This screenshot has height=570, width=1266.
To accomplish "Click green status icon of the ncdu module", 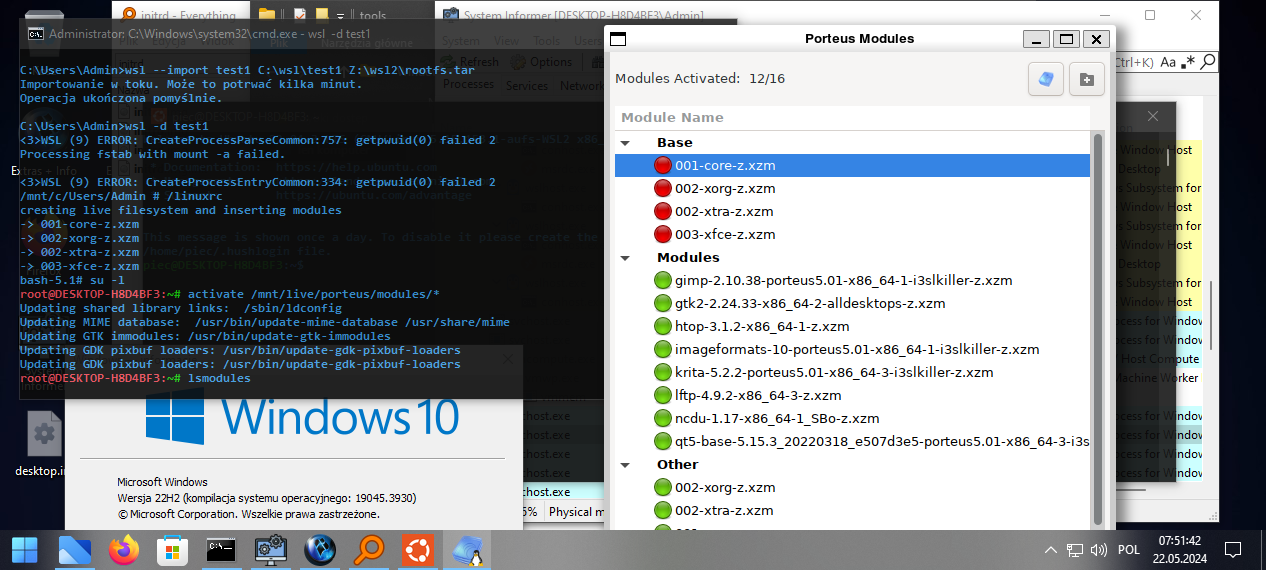I will 663,419.
